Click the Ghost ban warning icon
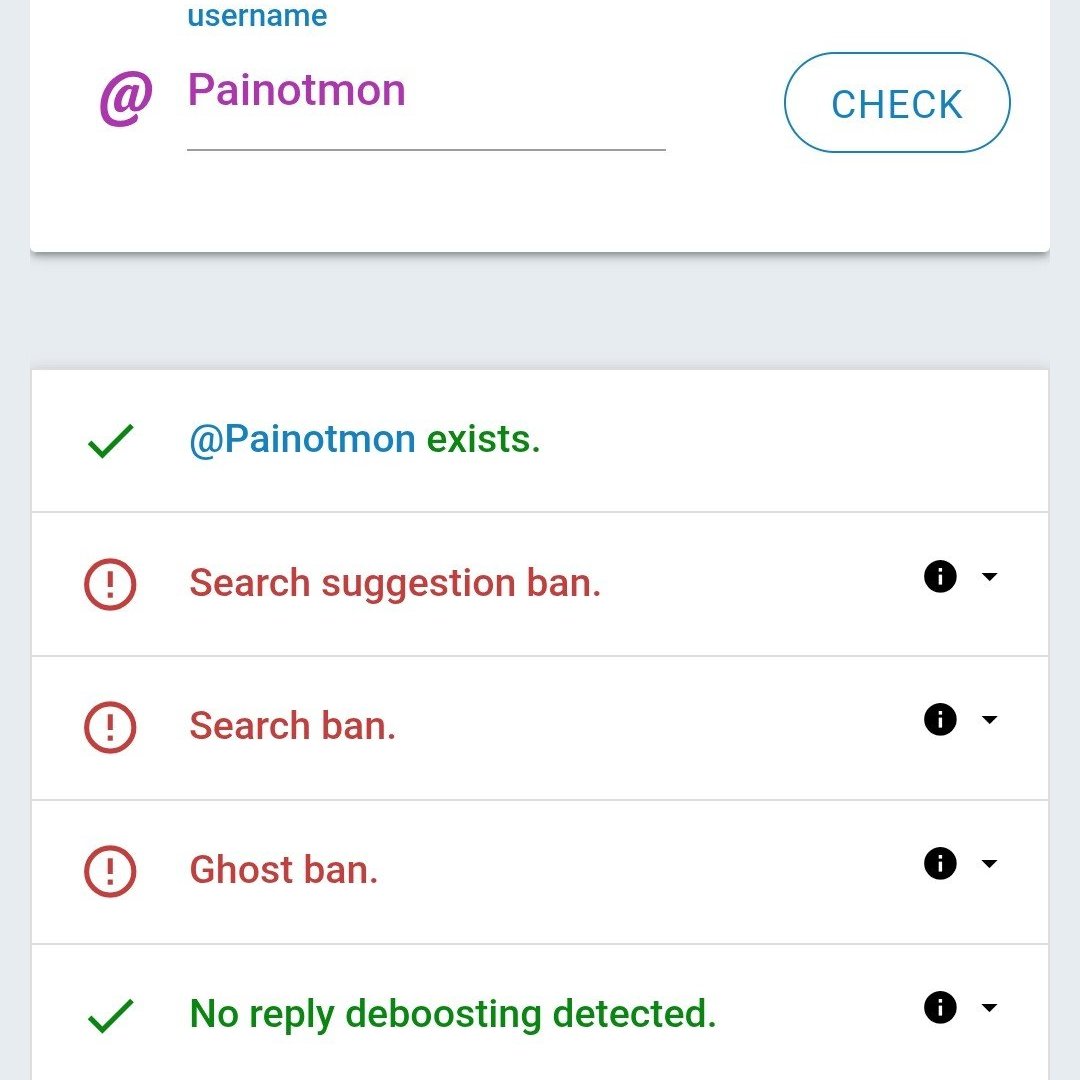The image size is (1080, 1080). [110, 871]
